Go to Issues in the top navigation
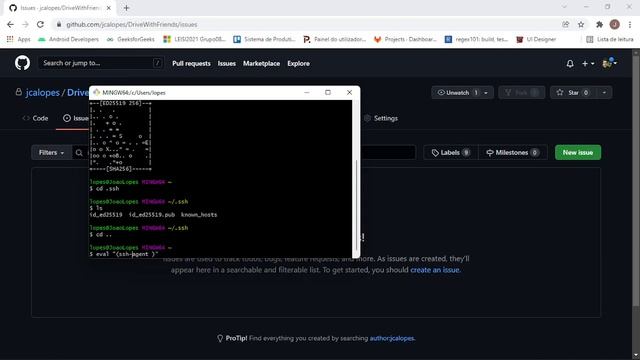The height and width of the screenshot is (360, 640). pyautogui.click(x=227, y=64)
